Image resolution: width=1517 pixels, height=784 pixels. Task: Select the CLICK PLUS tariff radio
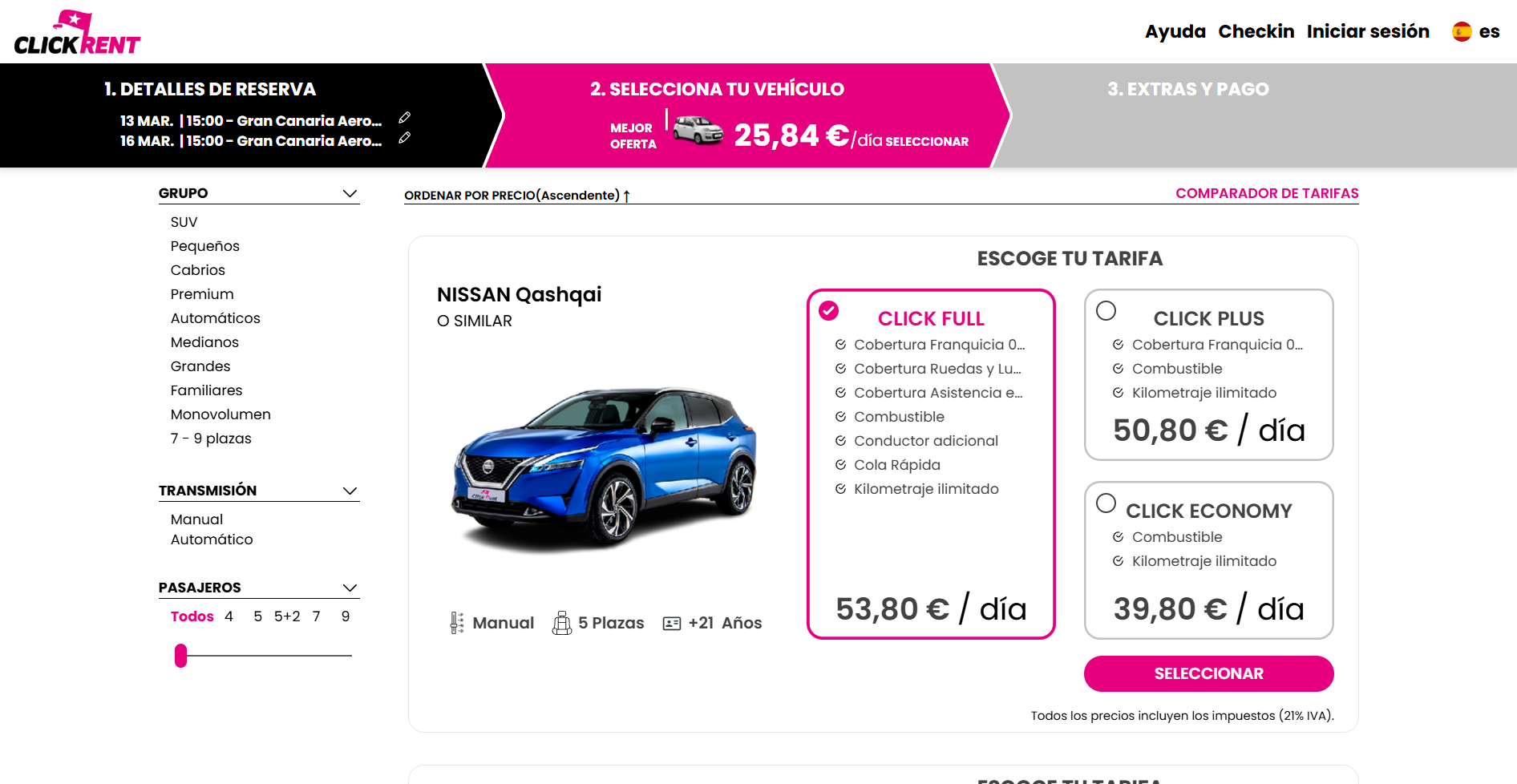pyautogui.click(x=1106, y=310)
